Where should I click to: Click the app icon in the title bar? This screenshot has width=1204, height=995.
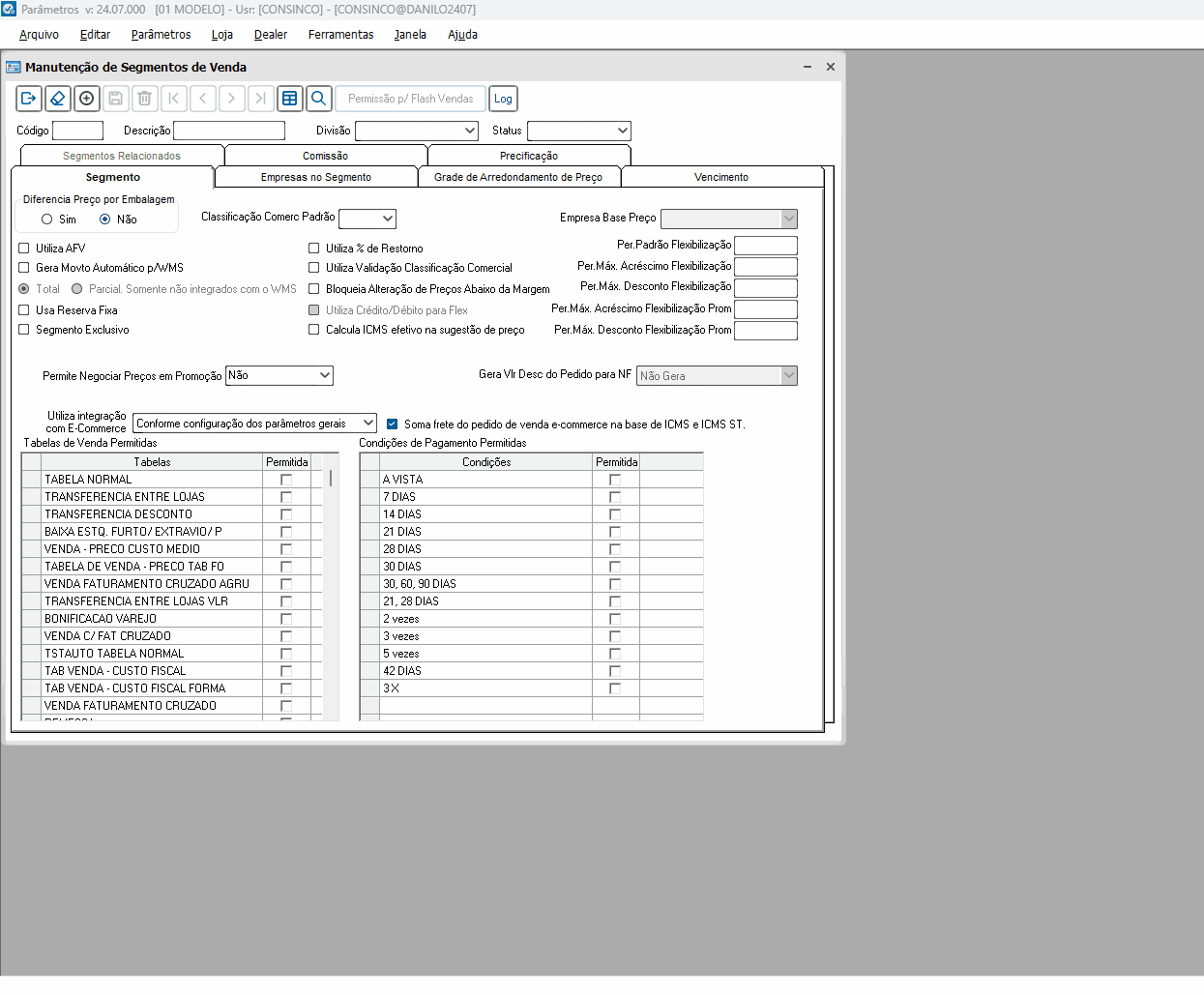9,9
